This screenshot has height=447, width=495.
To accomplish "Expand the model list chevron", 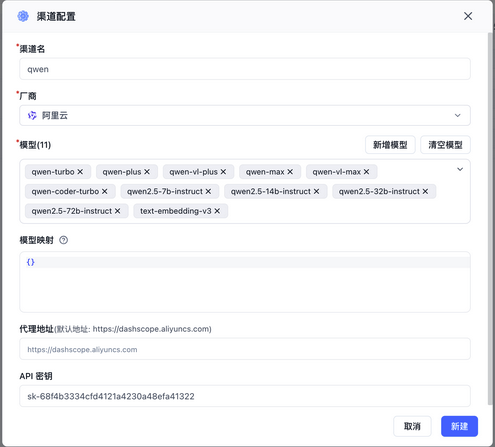I will point(460,169).
